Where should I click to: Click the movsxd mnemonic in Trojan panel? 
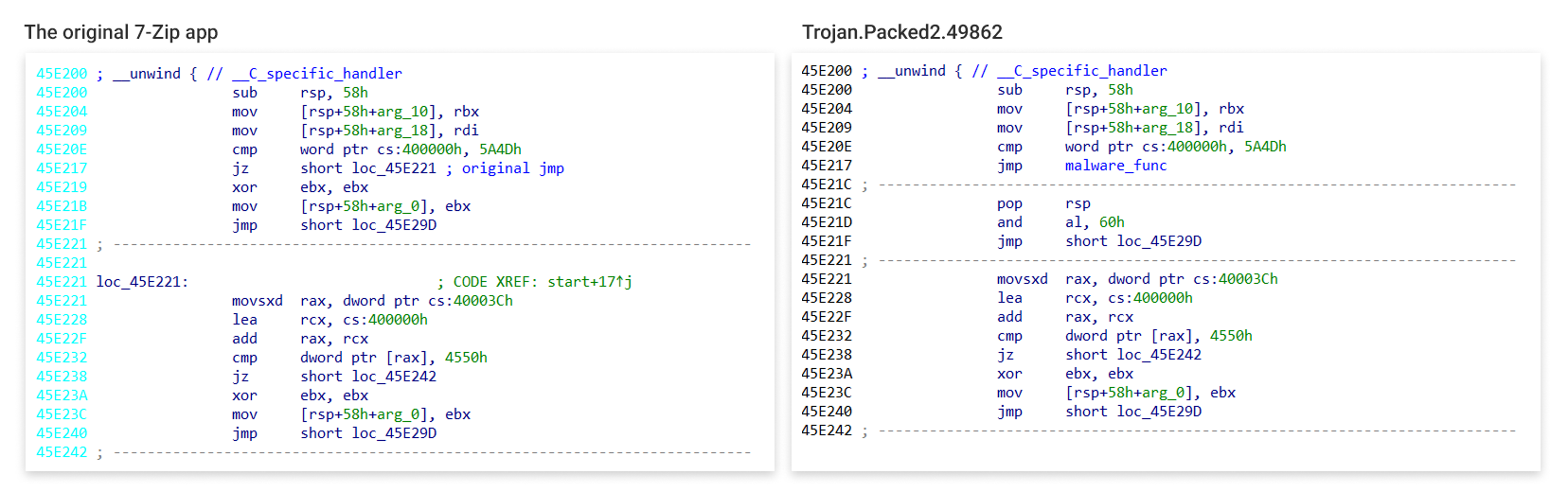click(x=1022, y=279)
